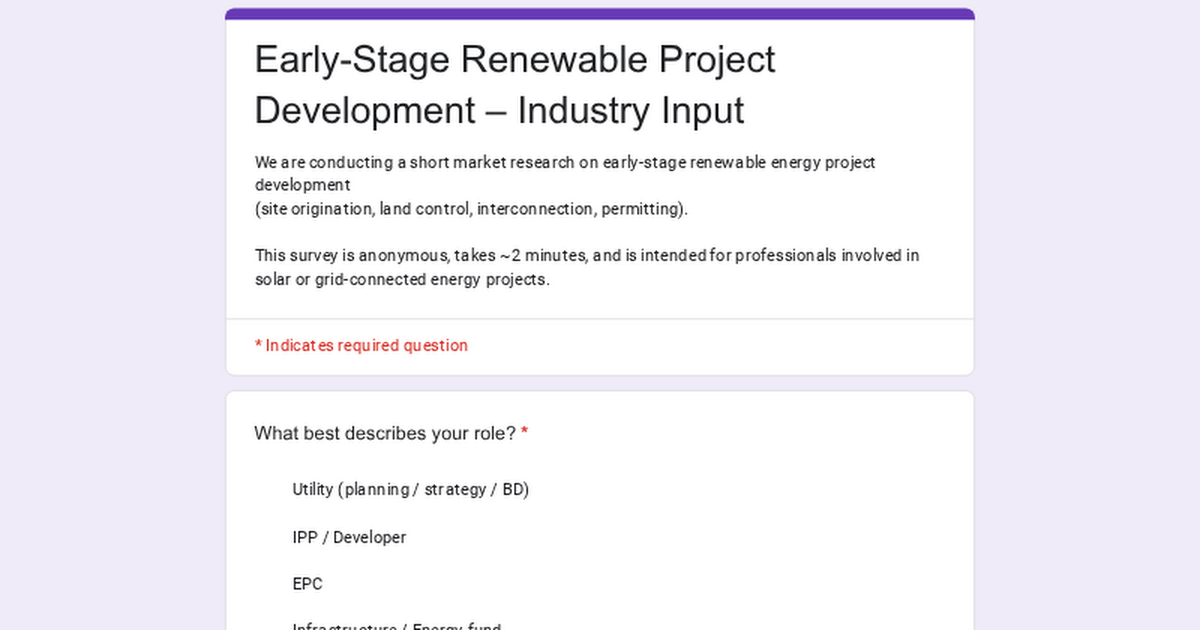Click the word 'interconnection' in the description
Screen dimensions: 1200x630
534,209
